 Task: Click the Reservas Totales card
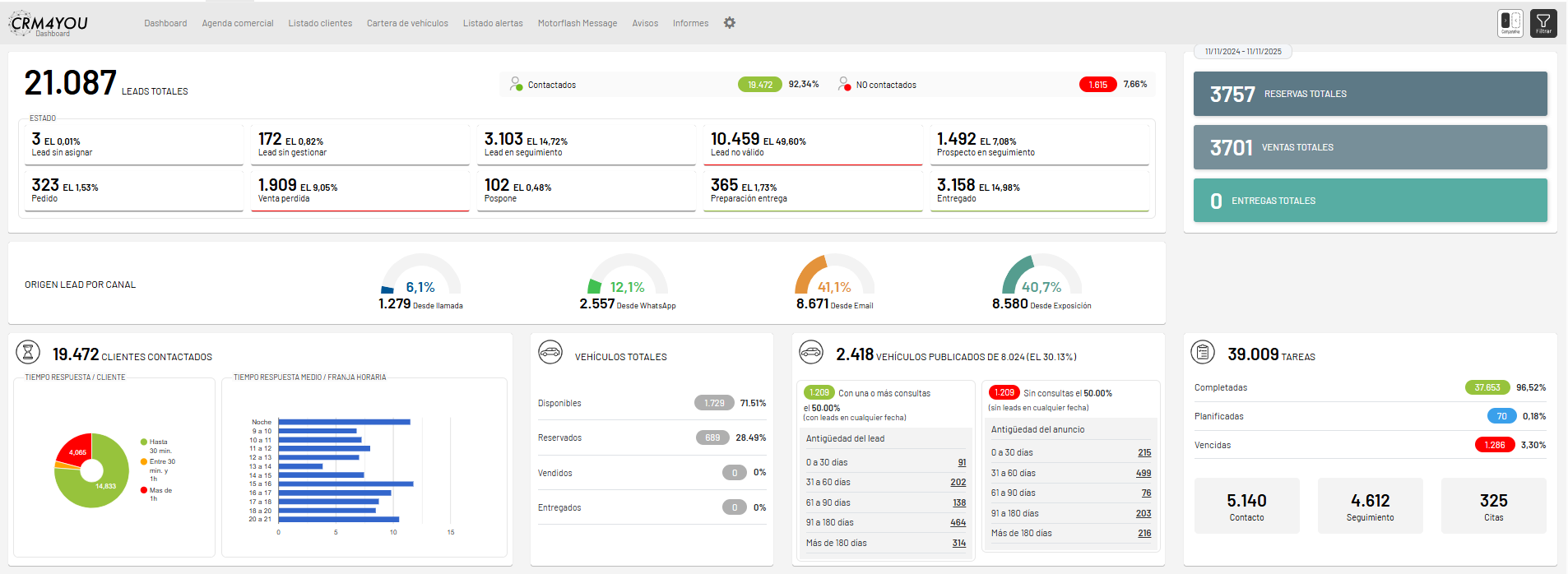click(1370, 94)
